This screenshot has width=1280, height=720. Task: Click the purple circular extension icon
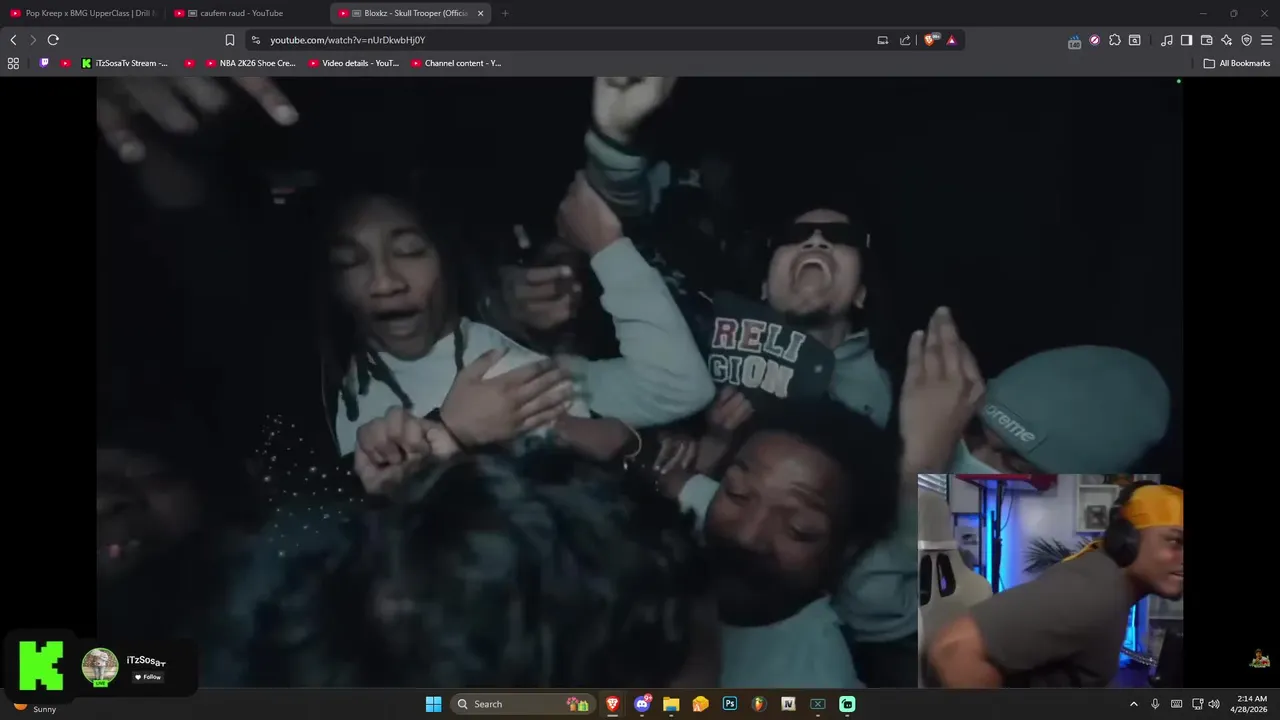click(x=1095, y=40)
